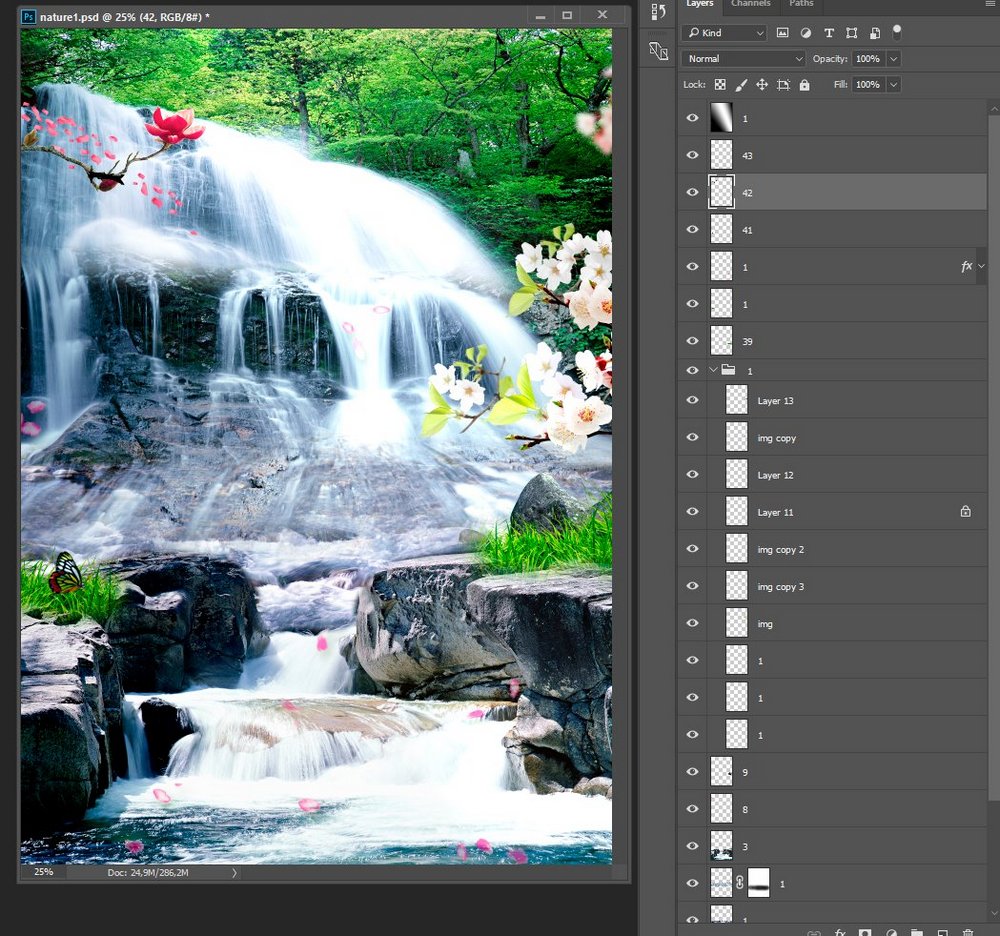This screenshot has width=1000, height=936.
Task: Toggle visibility of the img copy layer
Action: (x=692, y=437)
